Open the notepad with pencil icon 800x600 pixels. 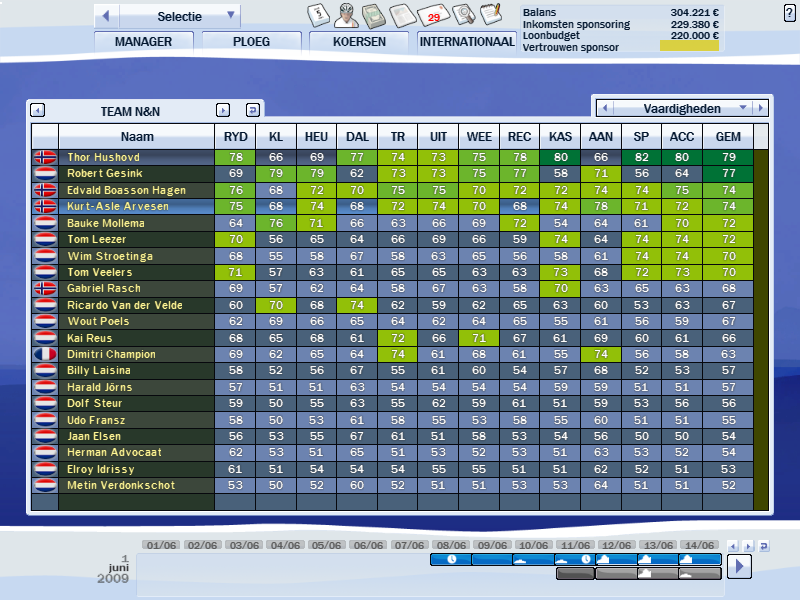point(491,14)
